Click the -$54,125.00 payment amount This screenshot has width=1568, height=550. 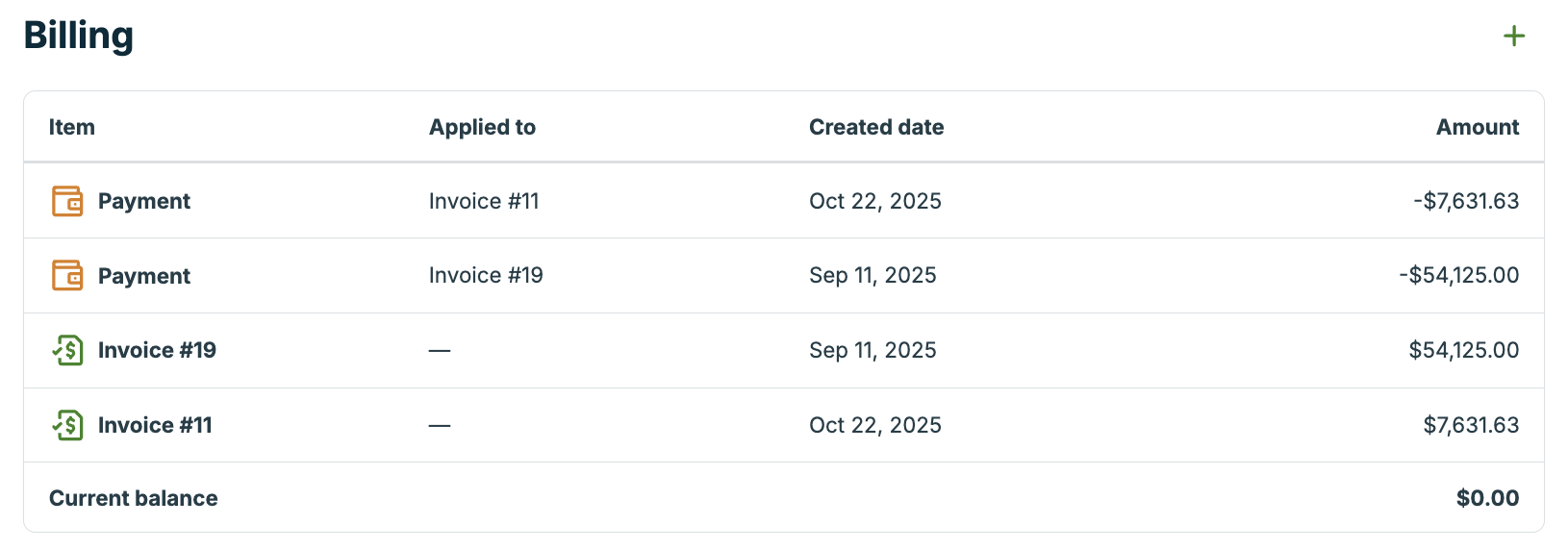click(1458, 276)
